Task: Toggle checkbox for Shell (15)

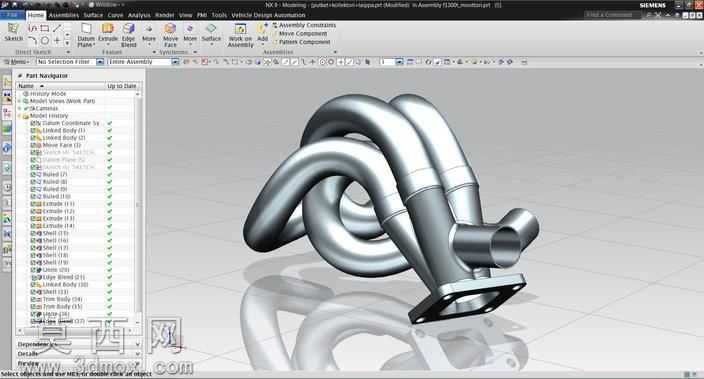Action: point(32,234)
